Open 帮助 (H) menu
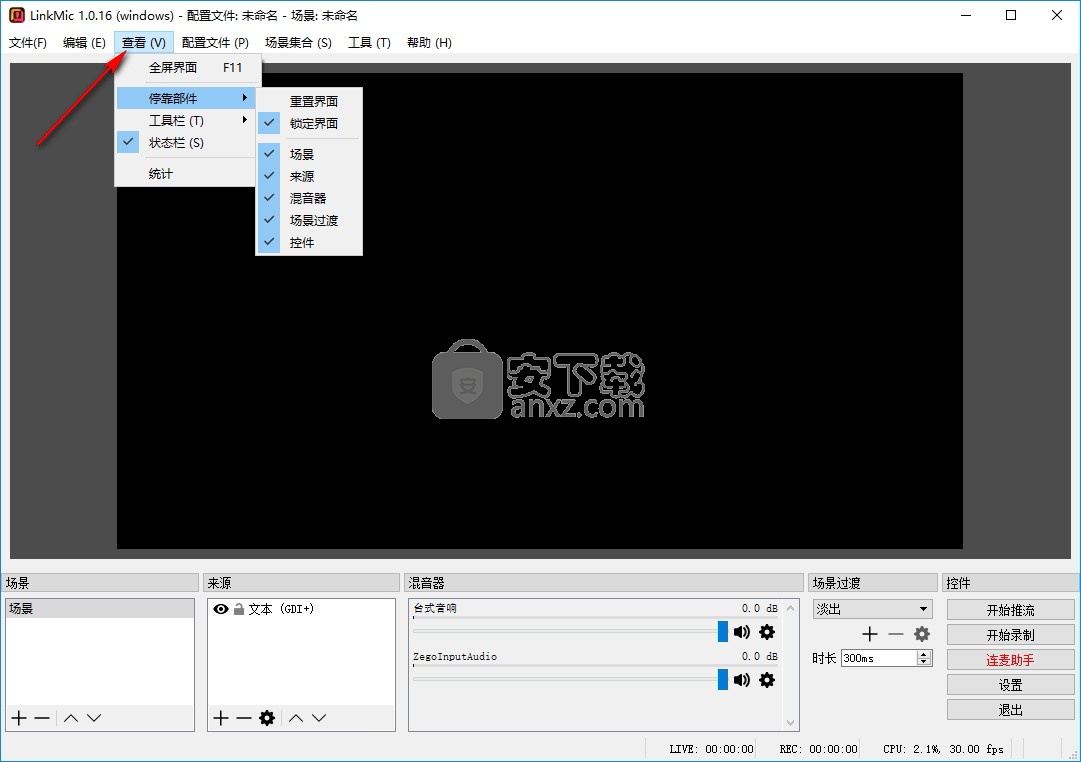1081x762 pixels. click(x=429, y=43)
